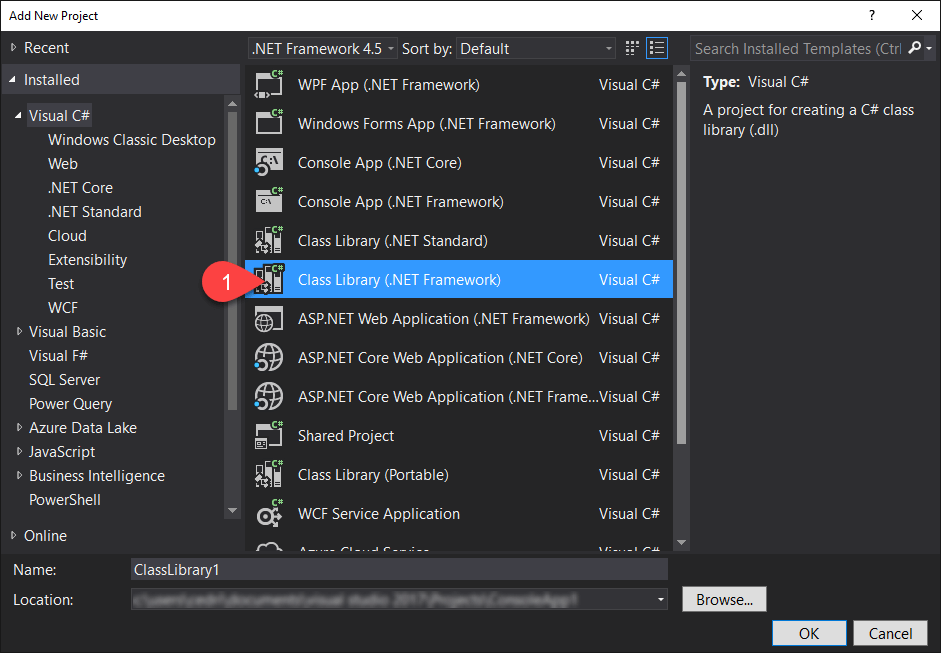The image size is (941, 653).
Task: Toggle the list view for templates
Action: [x=657, y=47]
